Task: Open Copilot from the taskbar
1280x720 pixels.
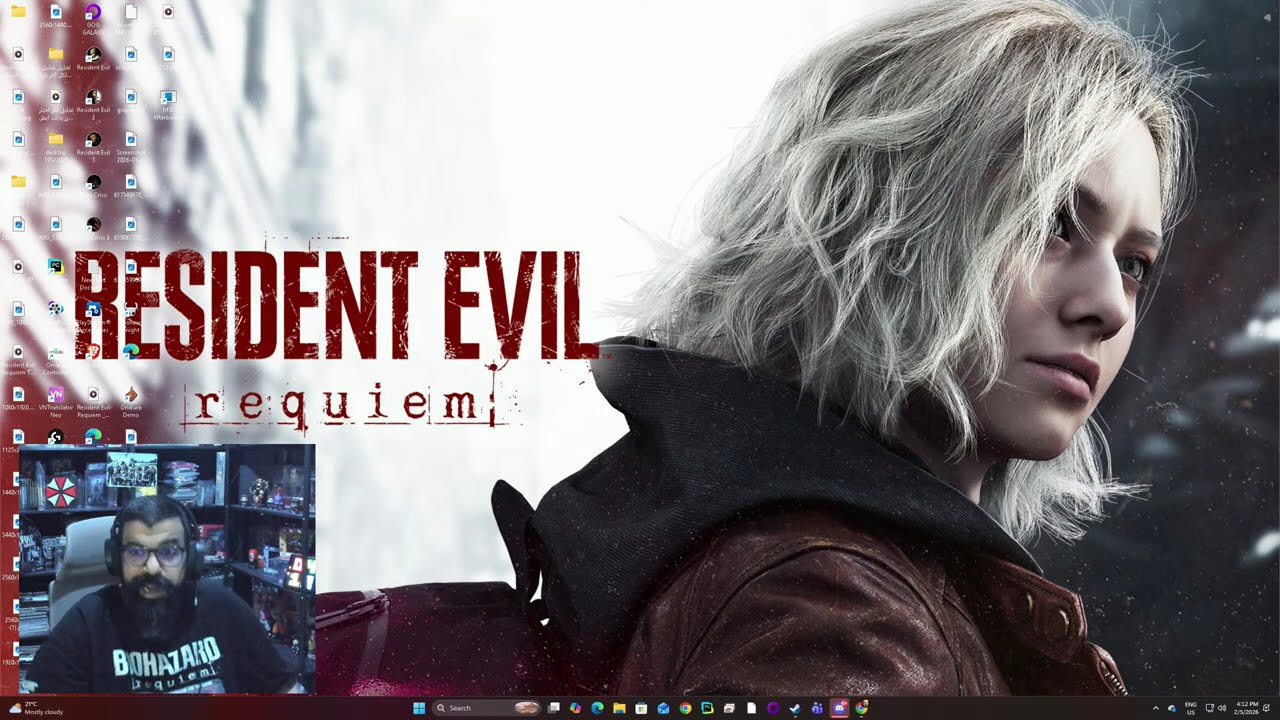Action: (575, 708)
